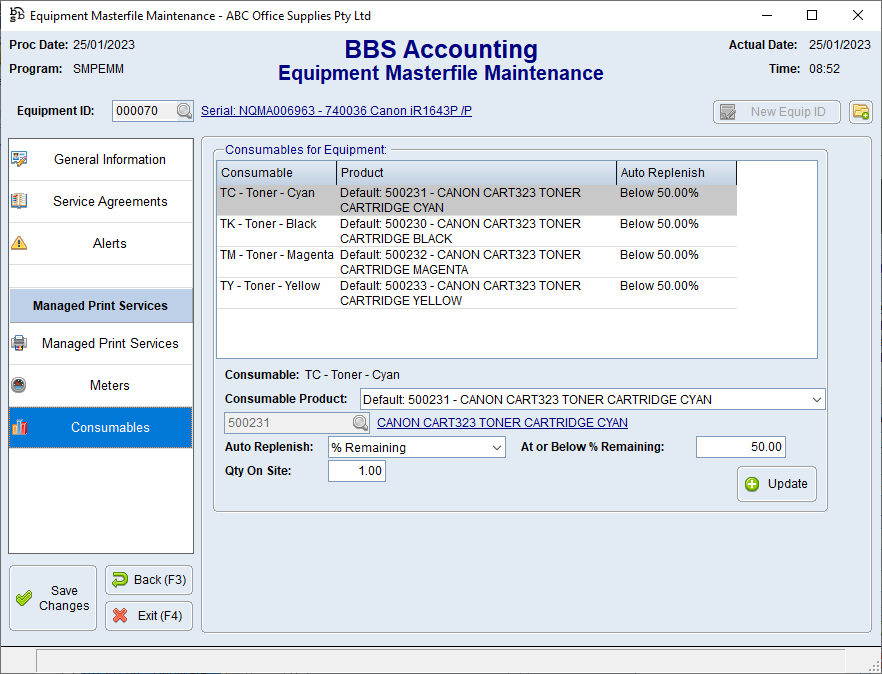This screenshot has height=674, width=882.
Task: Click Save Changes button
Action: click(x=53, y=598)
